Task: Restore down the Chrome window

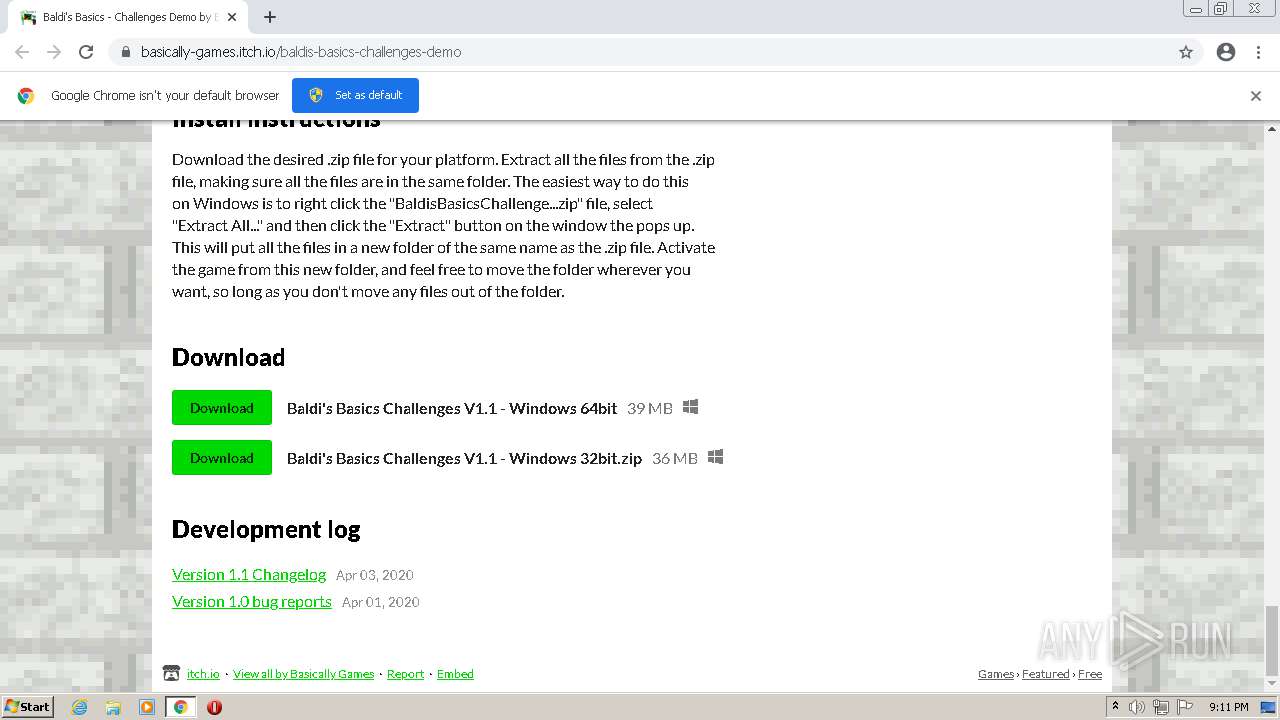Action: tap(1221, 9)
